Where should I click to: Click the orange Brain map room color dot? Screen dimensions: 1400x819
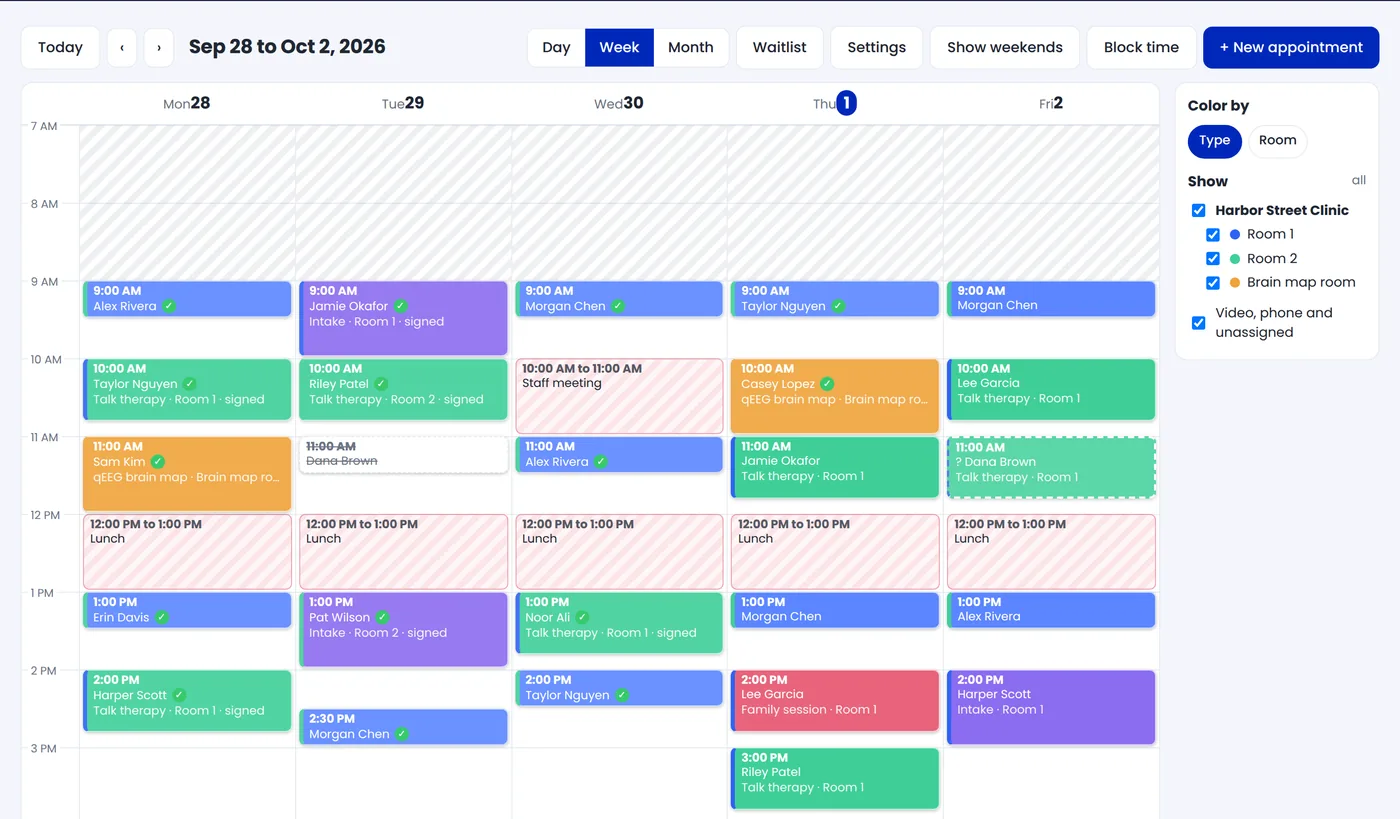tap(1234, 282)
